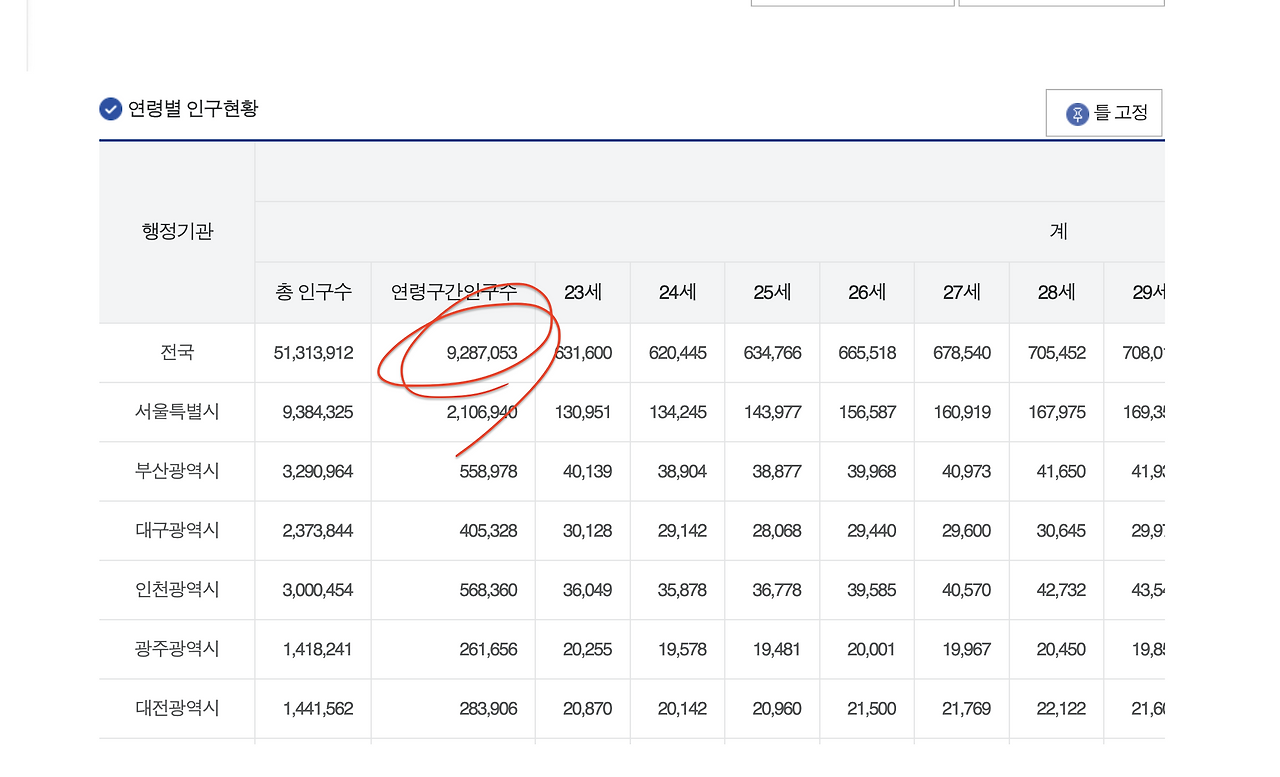The width and height of the screenshot is (1280, 777).
Task: Click the 서울특별시 row label
Action: [177, 411]
